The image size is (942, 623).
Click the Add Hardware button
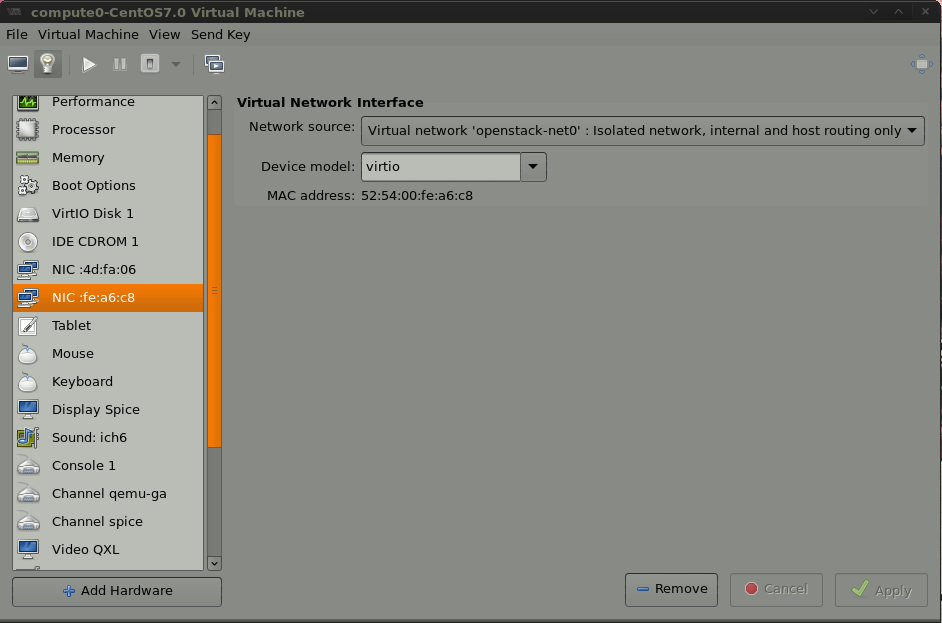pyautogui.click(x=117, y=591)
